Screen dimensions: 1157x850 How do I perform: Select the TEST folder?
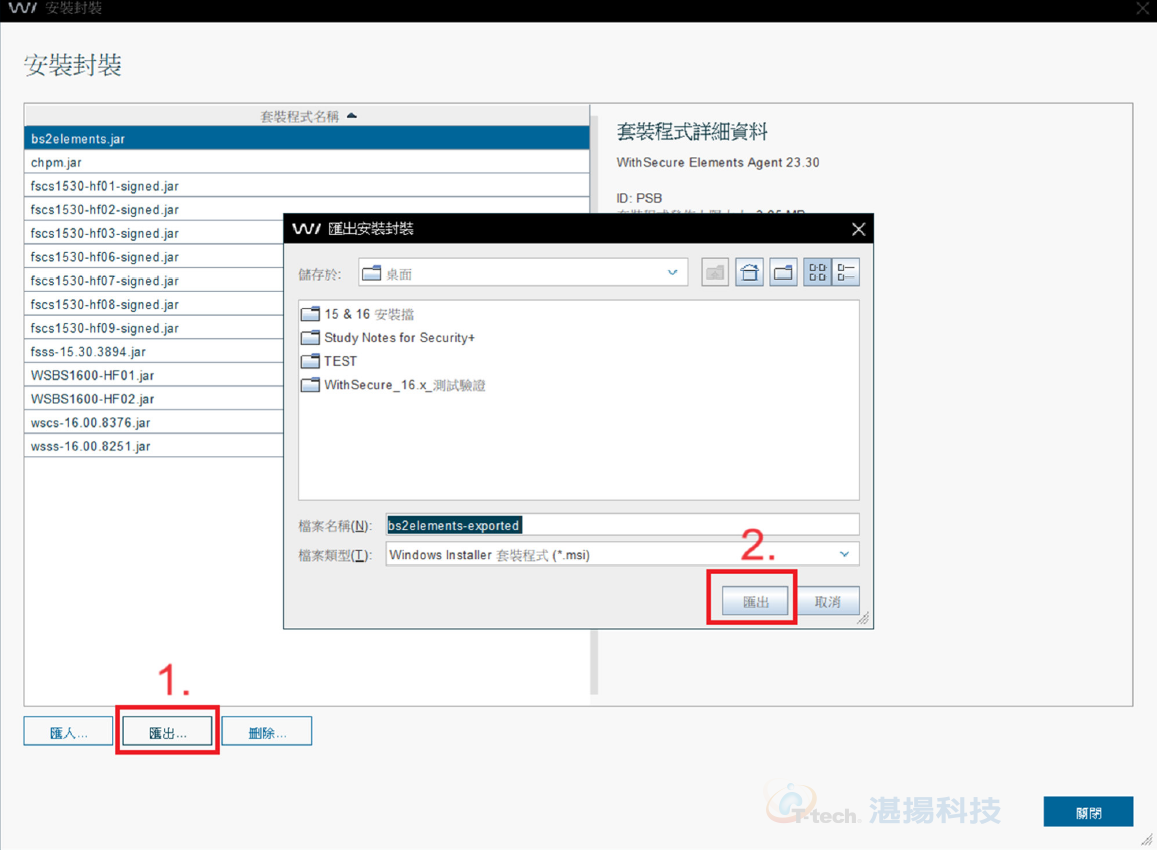[329, 362]
